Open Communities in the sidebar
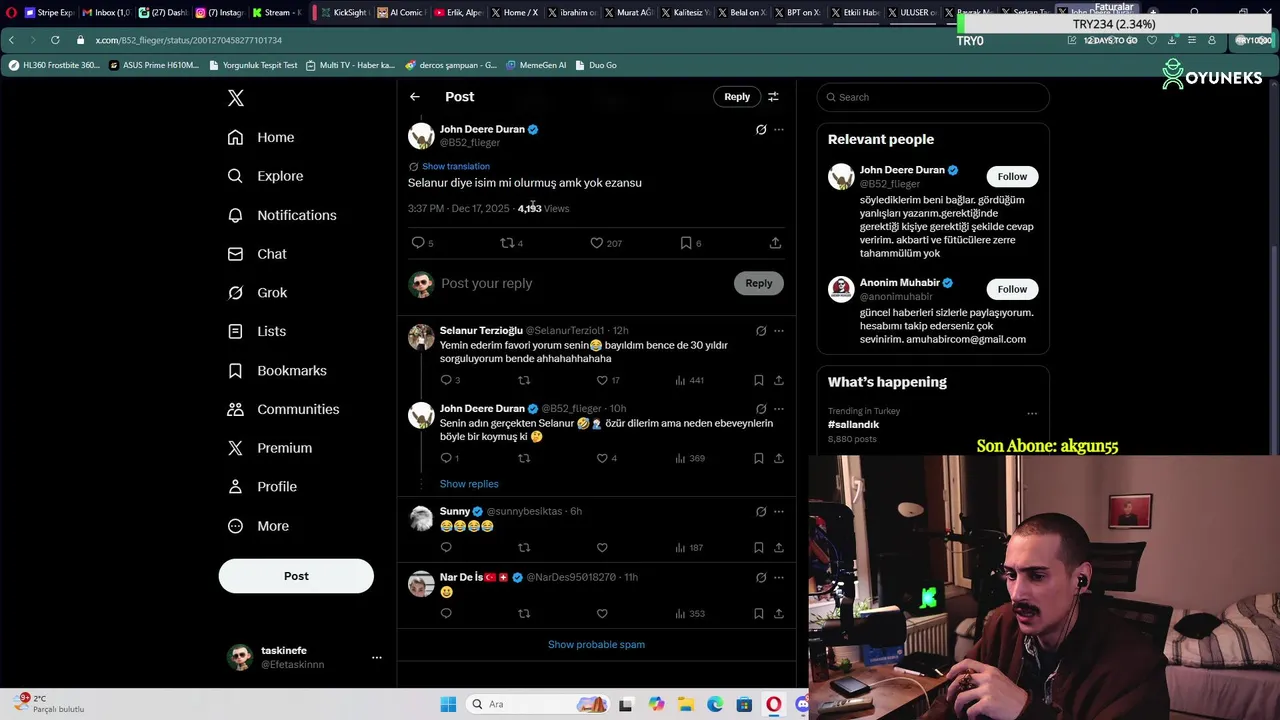Viewport: 1280px width, 720px height. (x=283, y=409)
